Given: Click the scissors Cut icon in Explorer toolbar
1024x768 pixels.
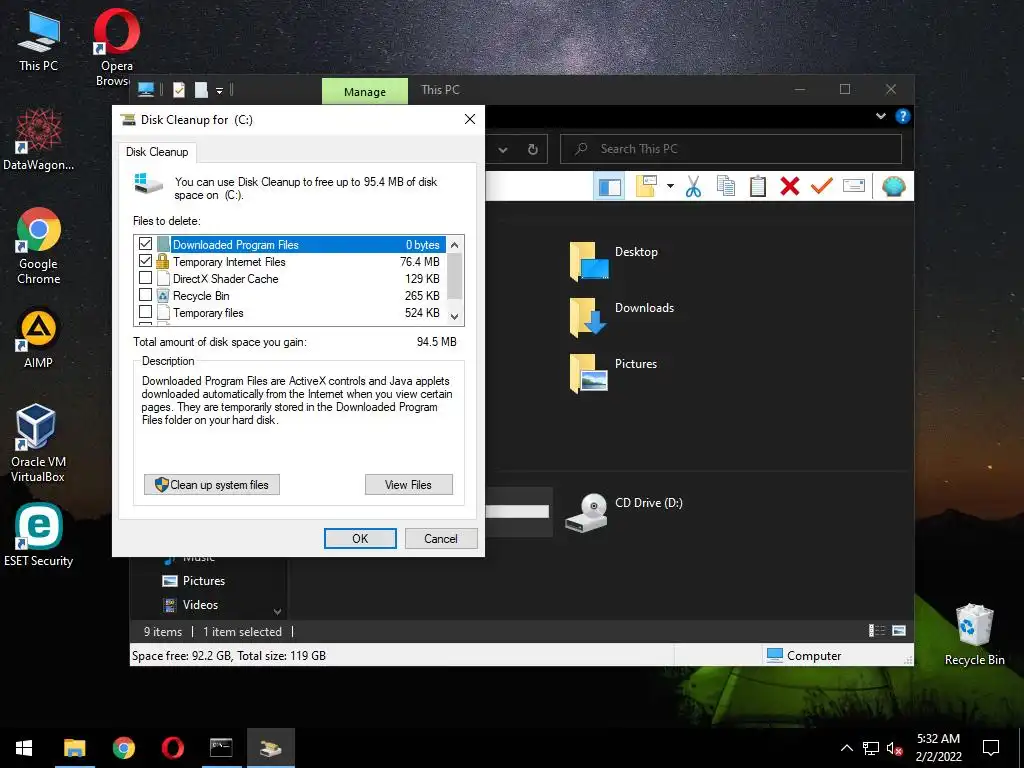Looking at the screenshot, I should click(x=693, y=187).
